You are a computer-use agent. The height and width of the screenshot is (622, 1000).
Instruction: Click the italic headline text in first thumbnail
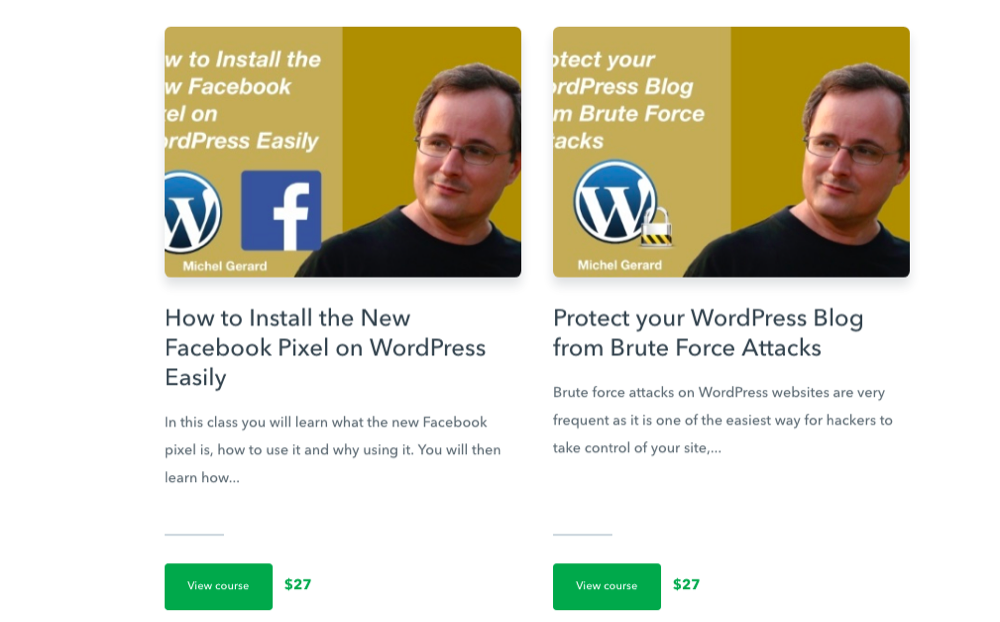pos(243,100)
